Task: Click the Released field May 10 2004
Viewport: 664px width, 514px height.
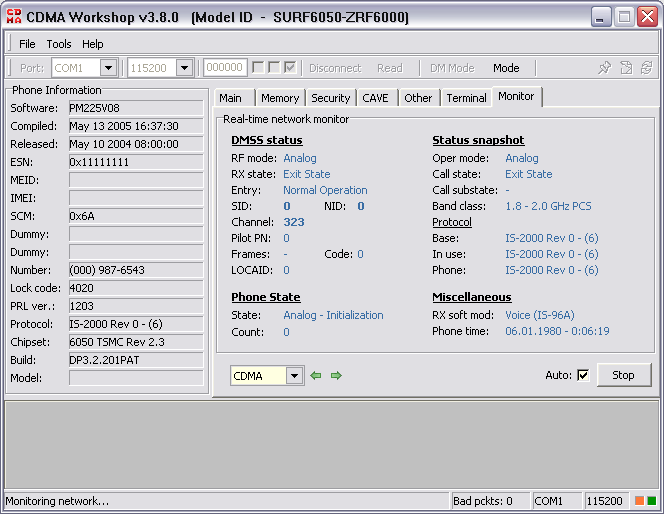Action: pyautogui.click(x=136, y=144)
